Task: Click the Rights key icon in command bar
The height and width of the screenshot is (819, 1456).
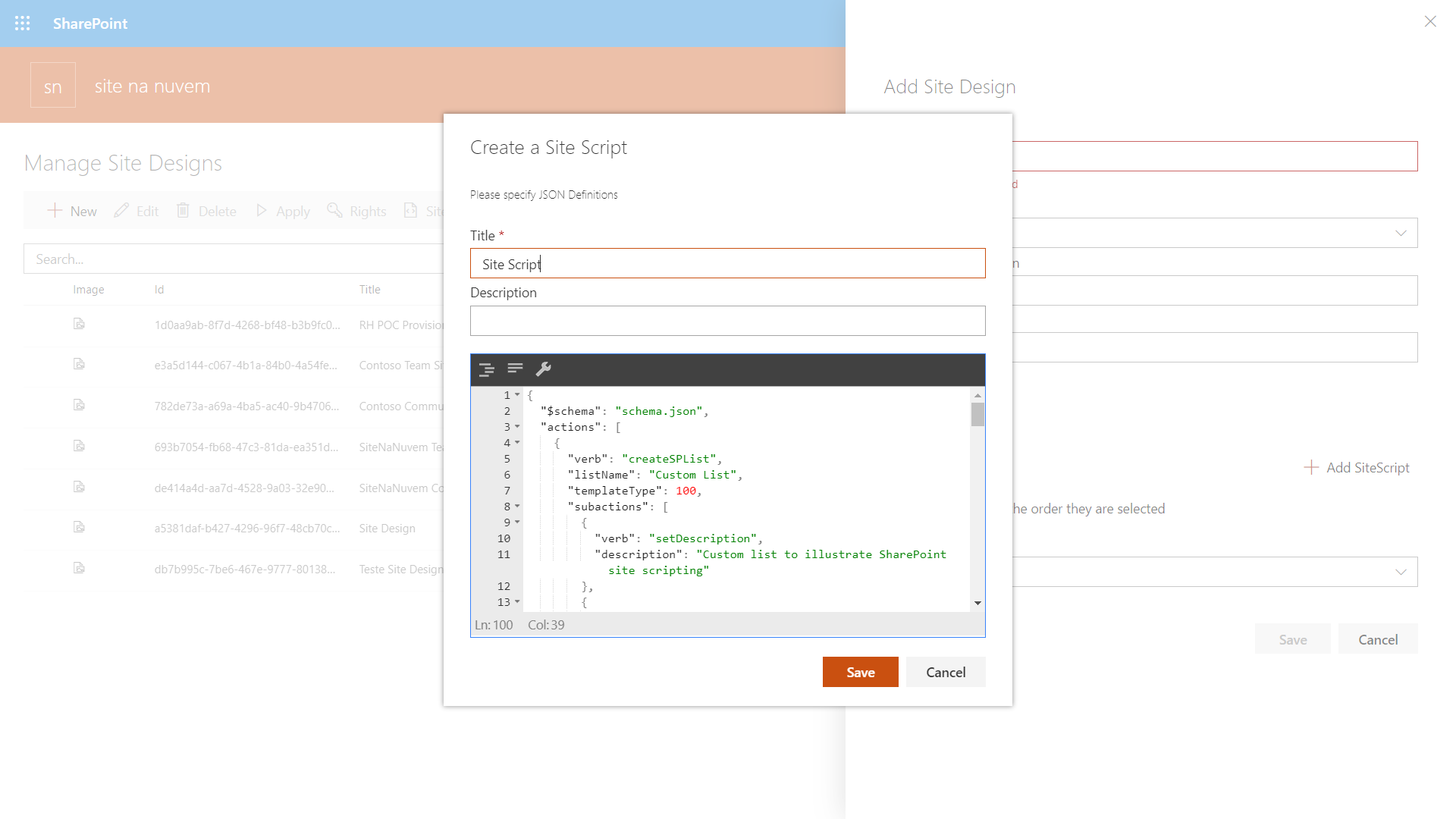Action: (334, 210)
